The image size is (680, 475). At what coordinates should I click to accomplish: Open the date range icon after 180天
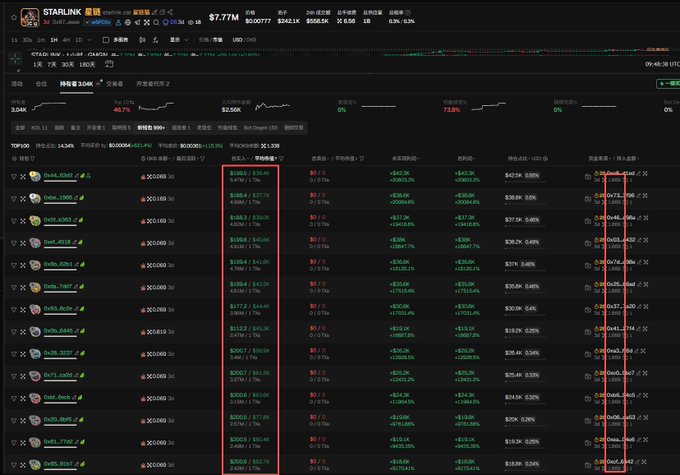[109, 64]
